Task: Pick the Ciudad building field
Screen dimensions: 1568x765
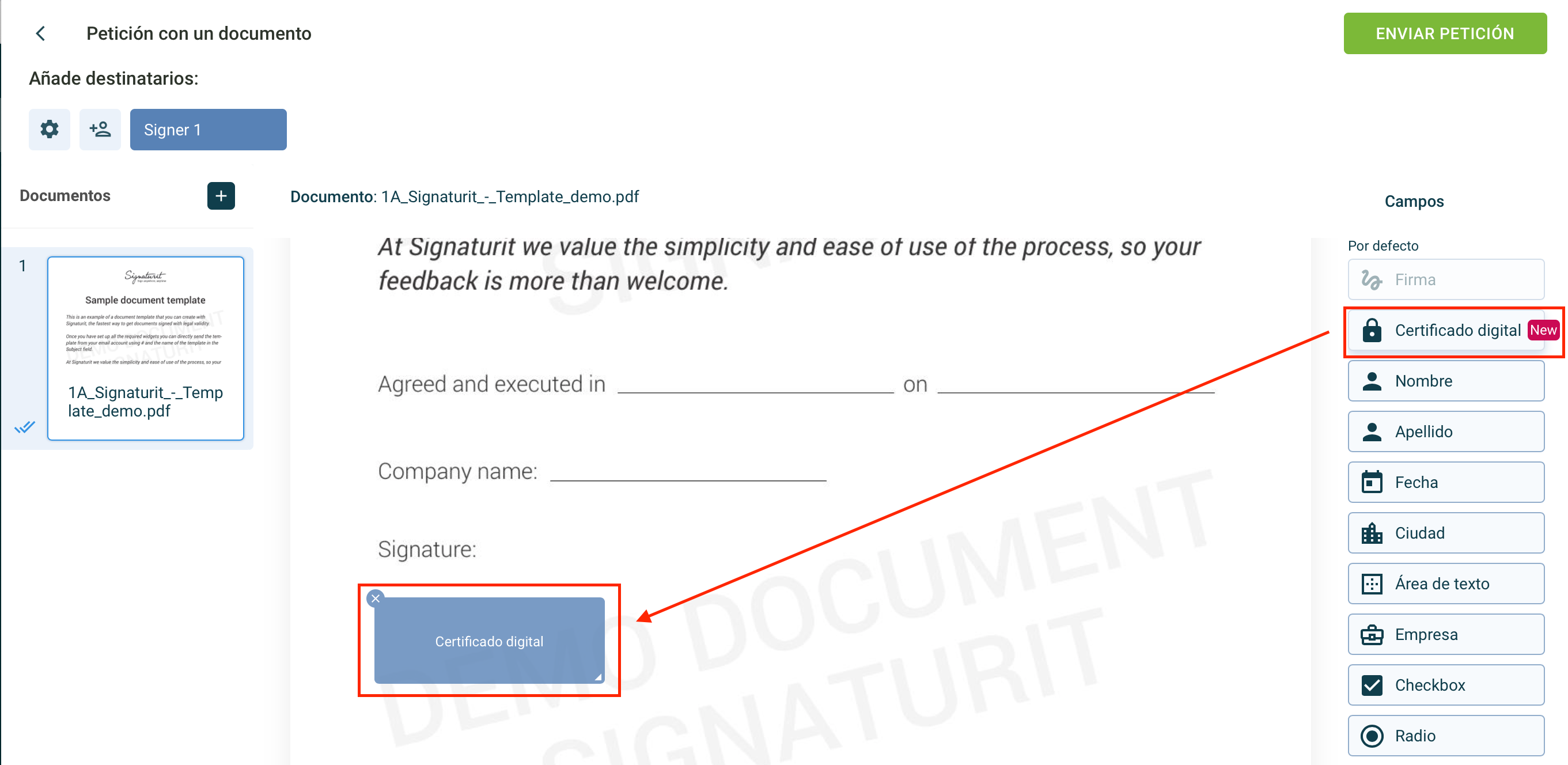Action: point(1446,532)
